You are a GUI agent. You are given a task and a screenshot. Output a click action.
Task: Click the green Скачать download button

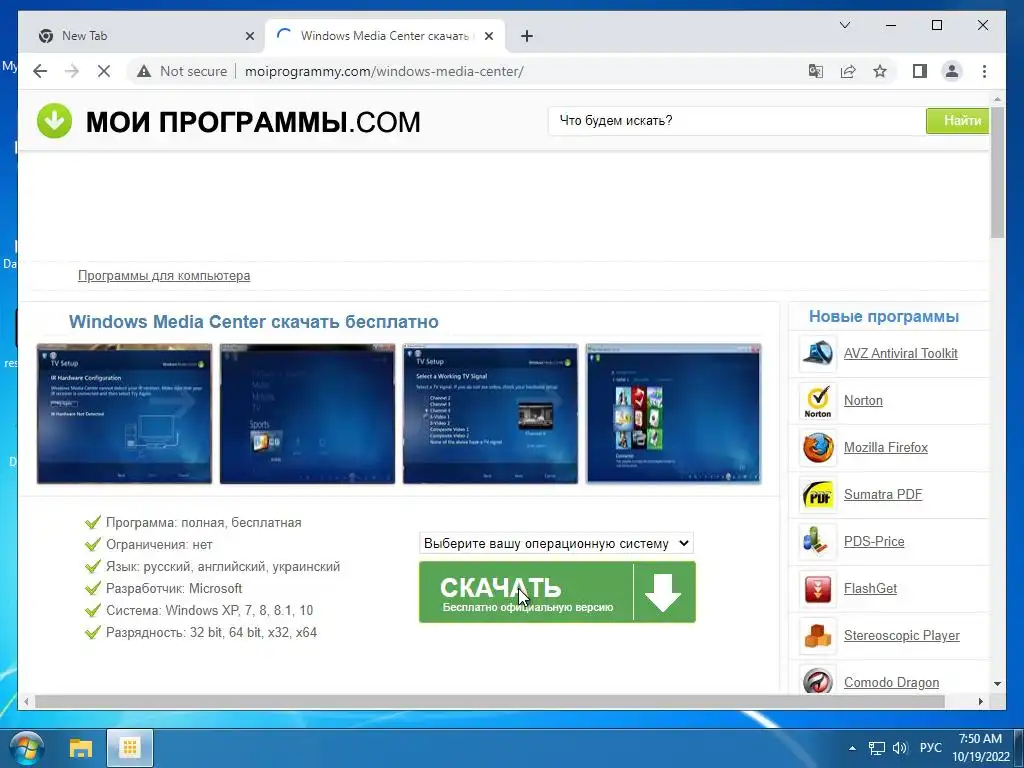(557, 592)
